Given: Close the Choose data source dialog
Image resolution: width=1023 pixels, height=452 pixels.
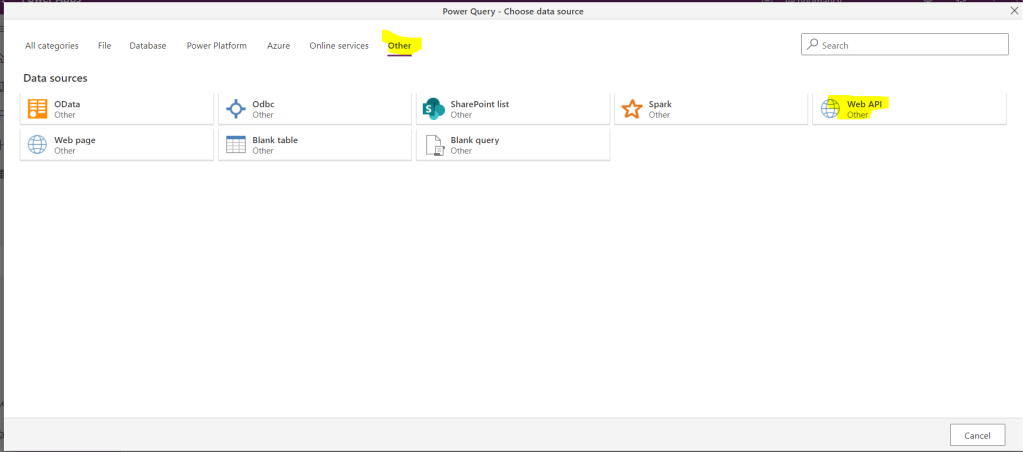Looking at the screenshot, I should pos(1013,11).
